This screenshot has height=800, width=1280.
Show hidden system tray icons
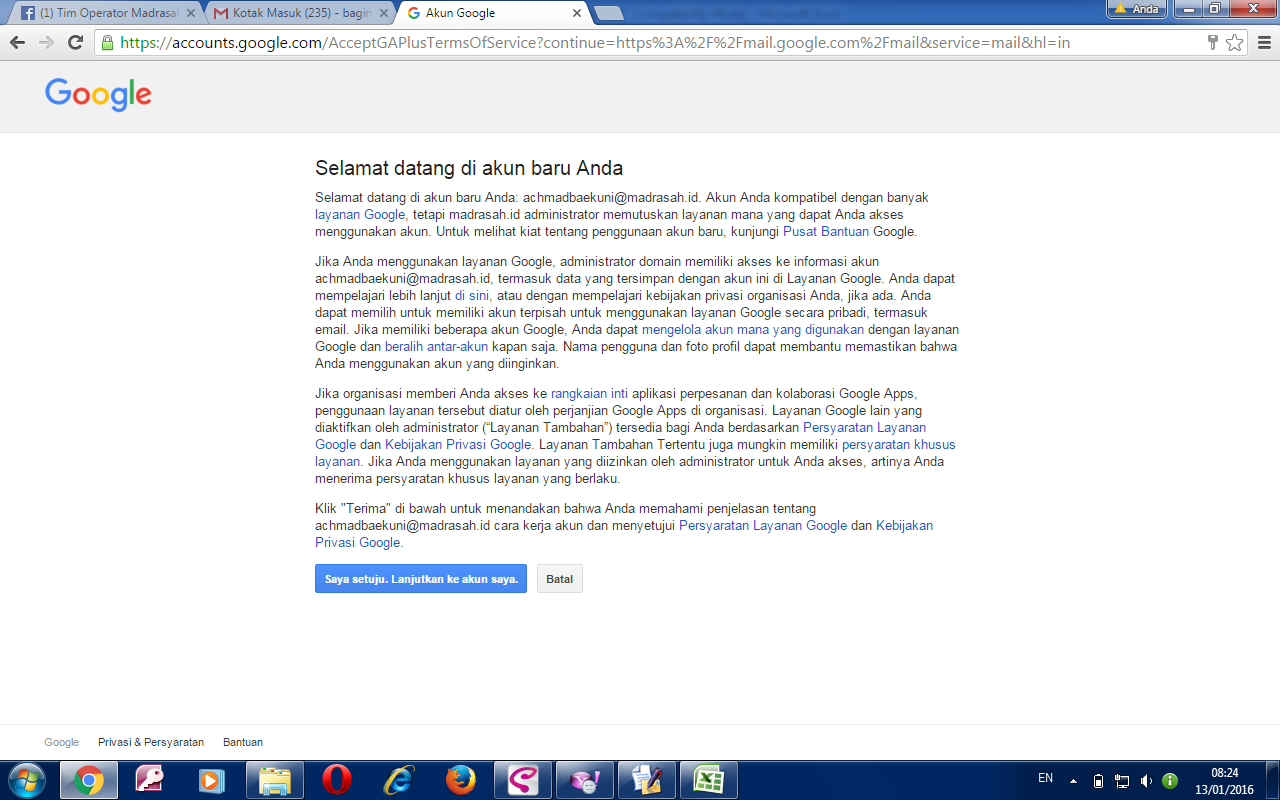[x=1073, y=781]
